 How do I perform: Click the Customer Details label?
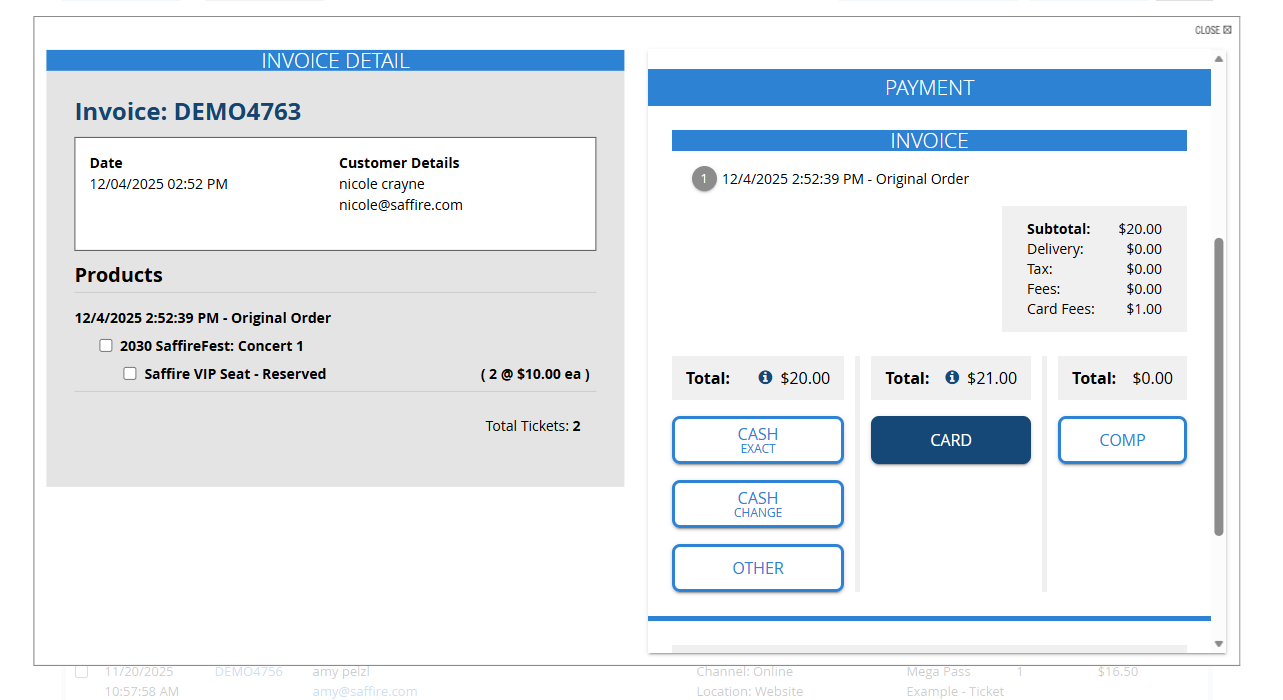[x=399, y=163]
